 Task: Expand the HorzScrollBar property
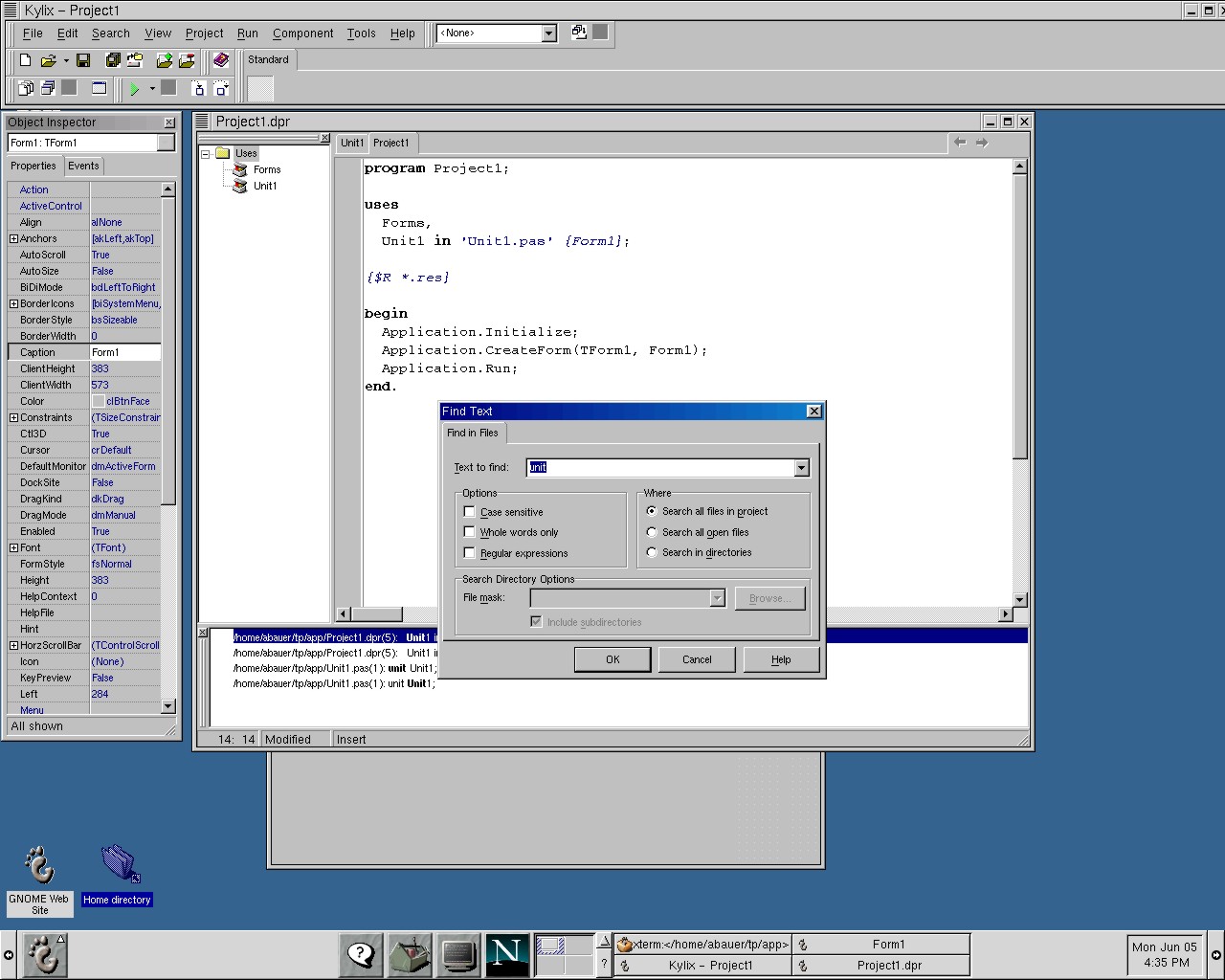pyautogui.click(x=13, y=646)
